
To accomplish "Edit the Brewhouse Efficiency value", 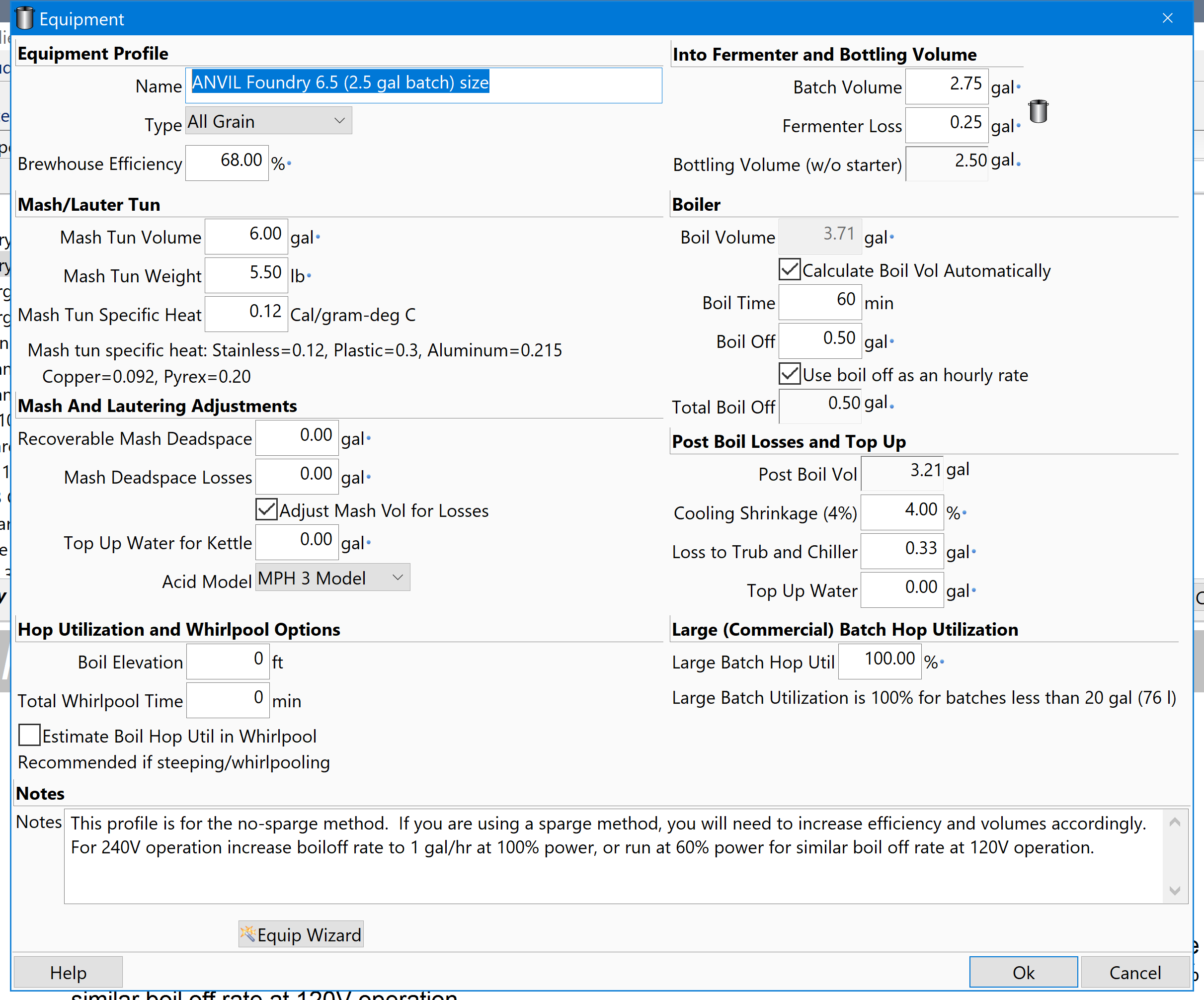I will coord(227,163).
